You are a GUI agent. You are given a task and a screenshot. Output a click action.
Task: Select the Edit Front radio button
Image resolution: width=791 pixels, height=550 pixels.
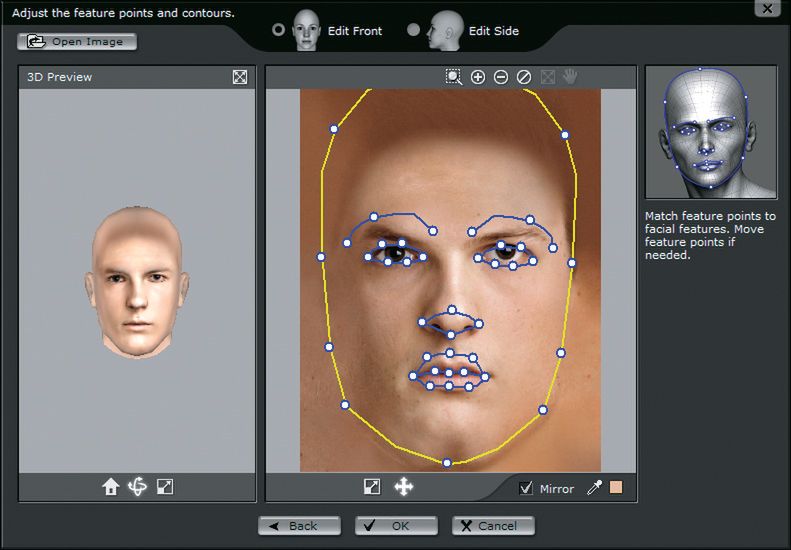tap(279, 30)
